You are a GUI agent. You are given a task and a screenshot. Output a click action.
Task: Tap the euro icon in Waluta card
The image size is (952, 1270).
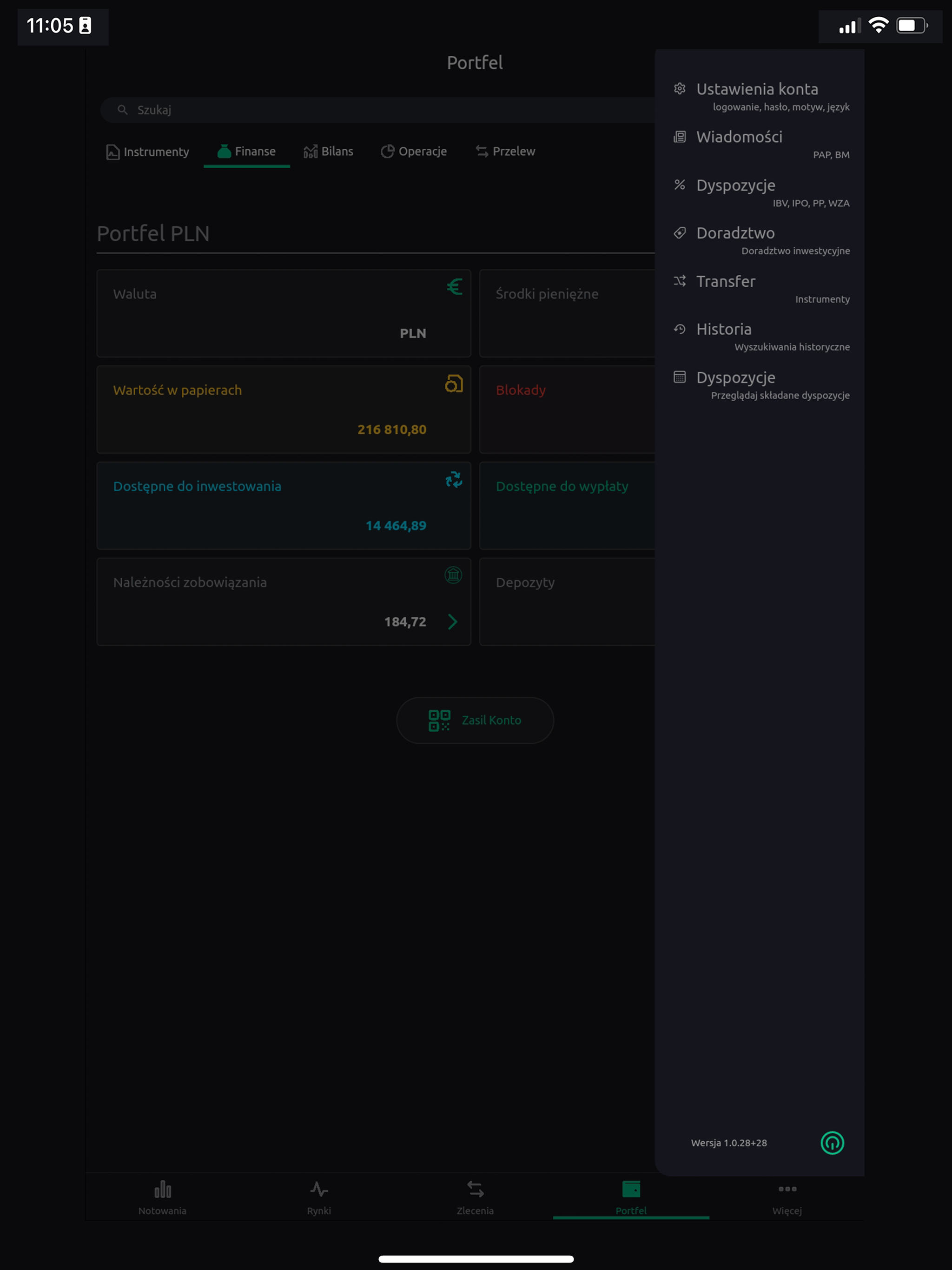click(454, 286)
